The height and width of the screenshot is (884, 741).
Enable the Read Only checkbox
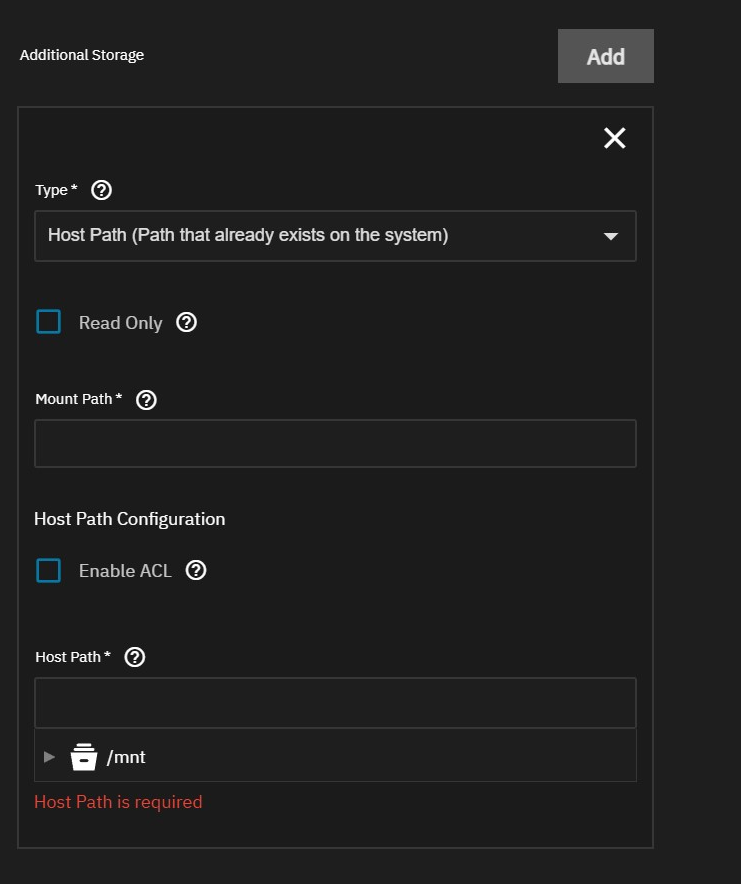(49, 322)
